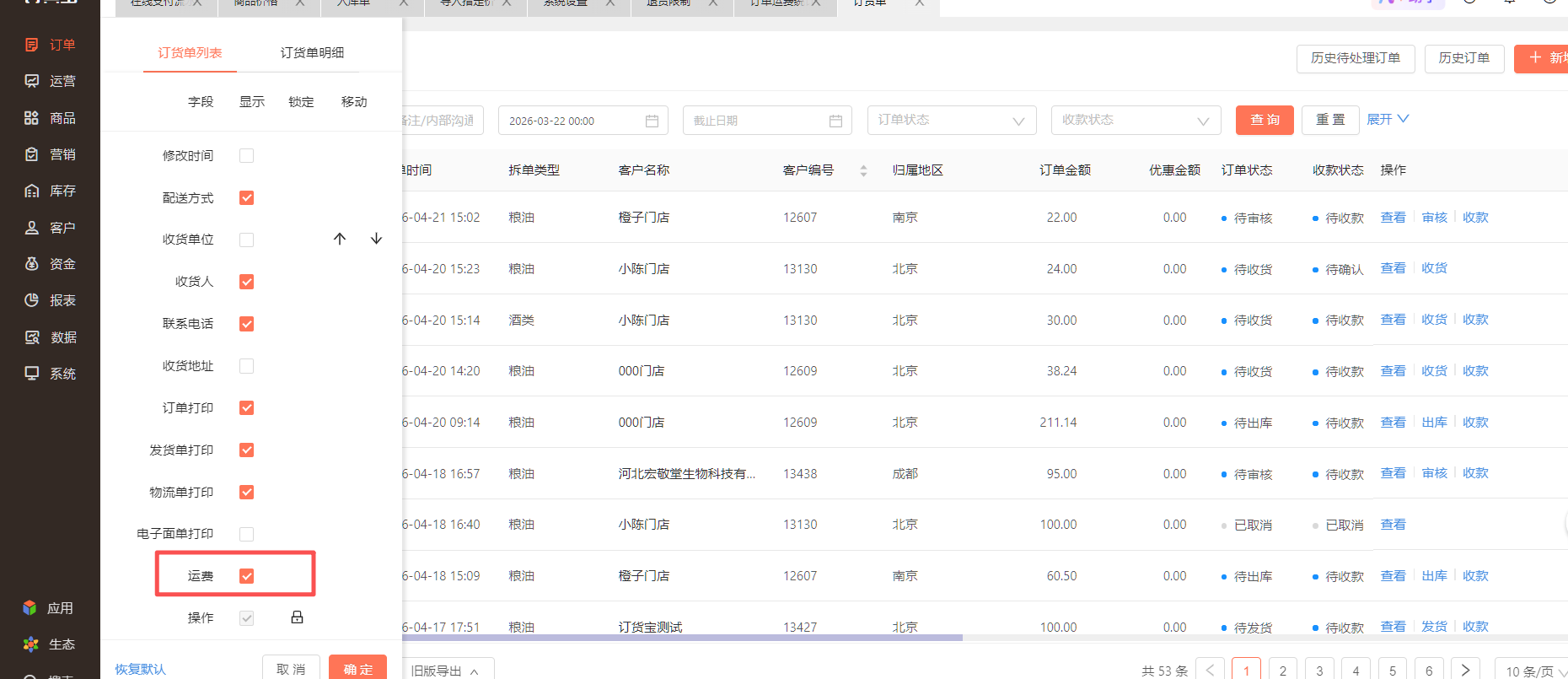Open the 应用 cube icon
Screen dimensions: 1568x679
tap(30, 608)
